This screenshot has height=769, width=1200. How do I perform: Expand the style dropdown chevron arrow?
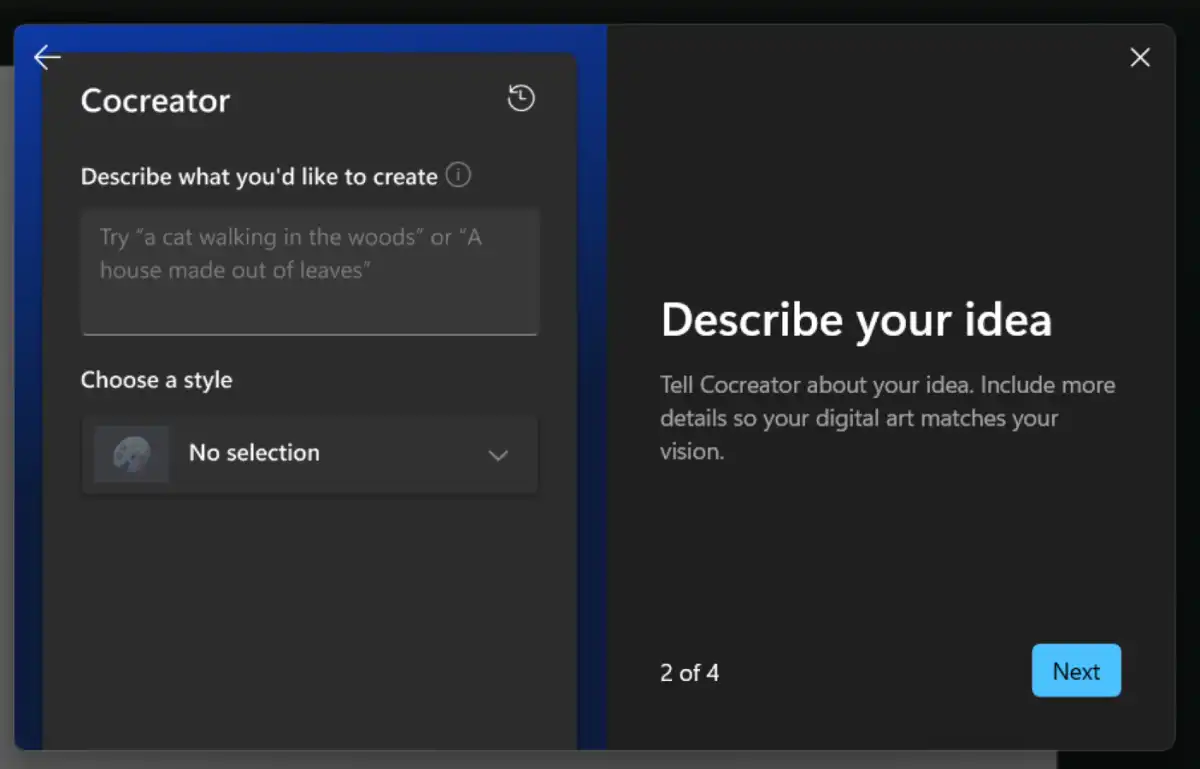[x=497, y=456]
